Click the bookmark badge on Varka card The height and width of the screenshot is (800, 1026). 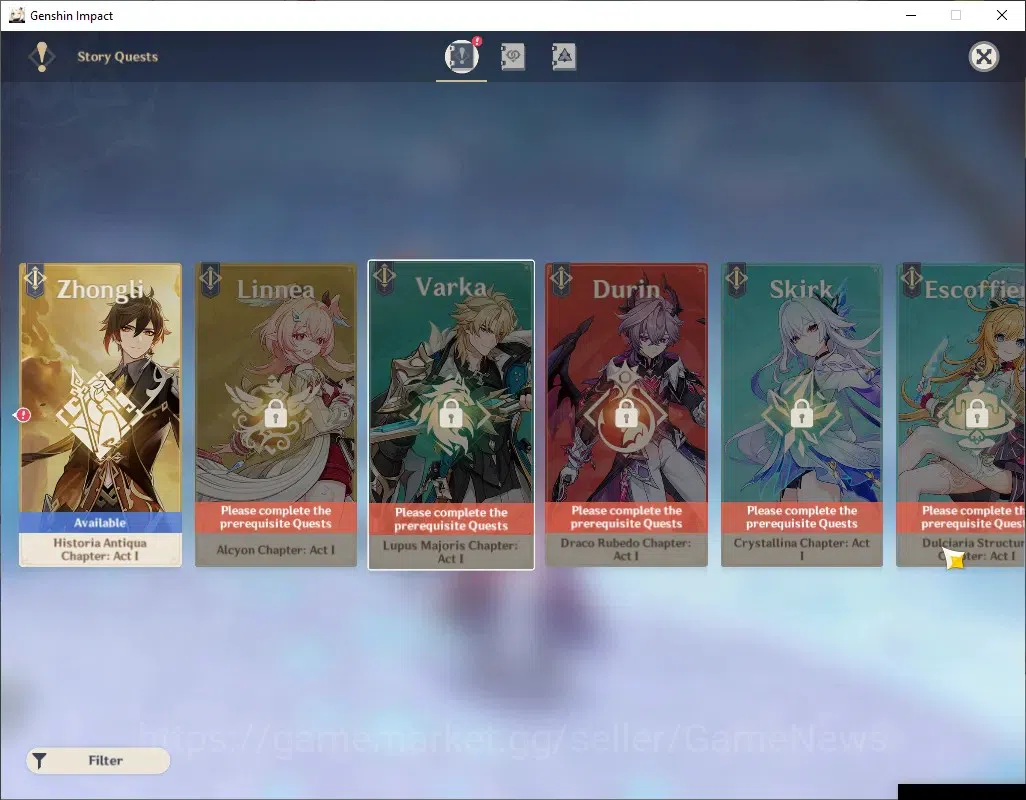pos(384,279)
